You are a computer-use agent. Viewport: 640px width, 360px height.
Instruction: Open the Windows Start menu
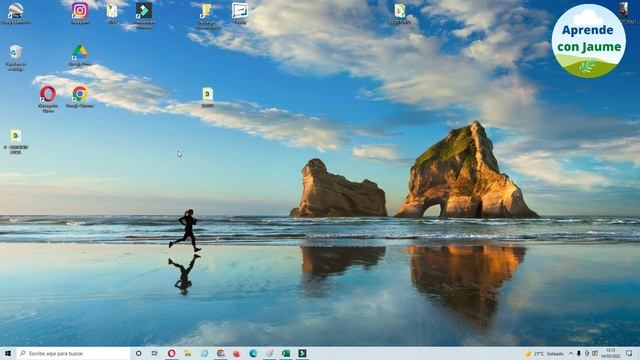pos(8,353)
